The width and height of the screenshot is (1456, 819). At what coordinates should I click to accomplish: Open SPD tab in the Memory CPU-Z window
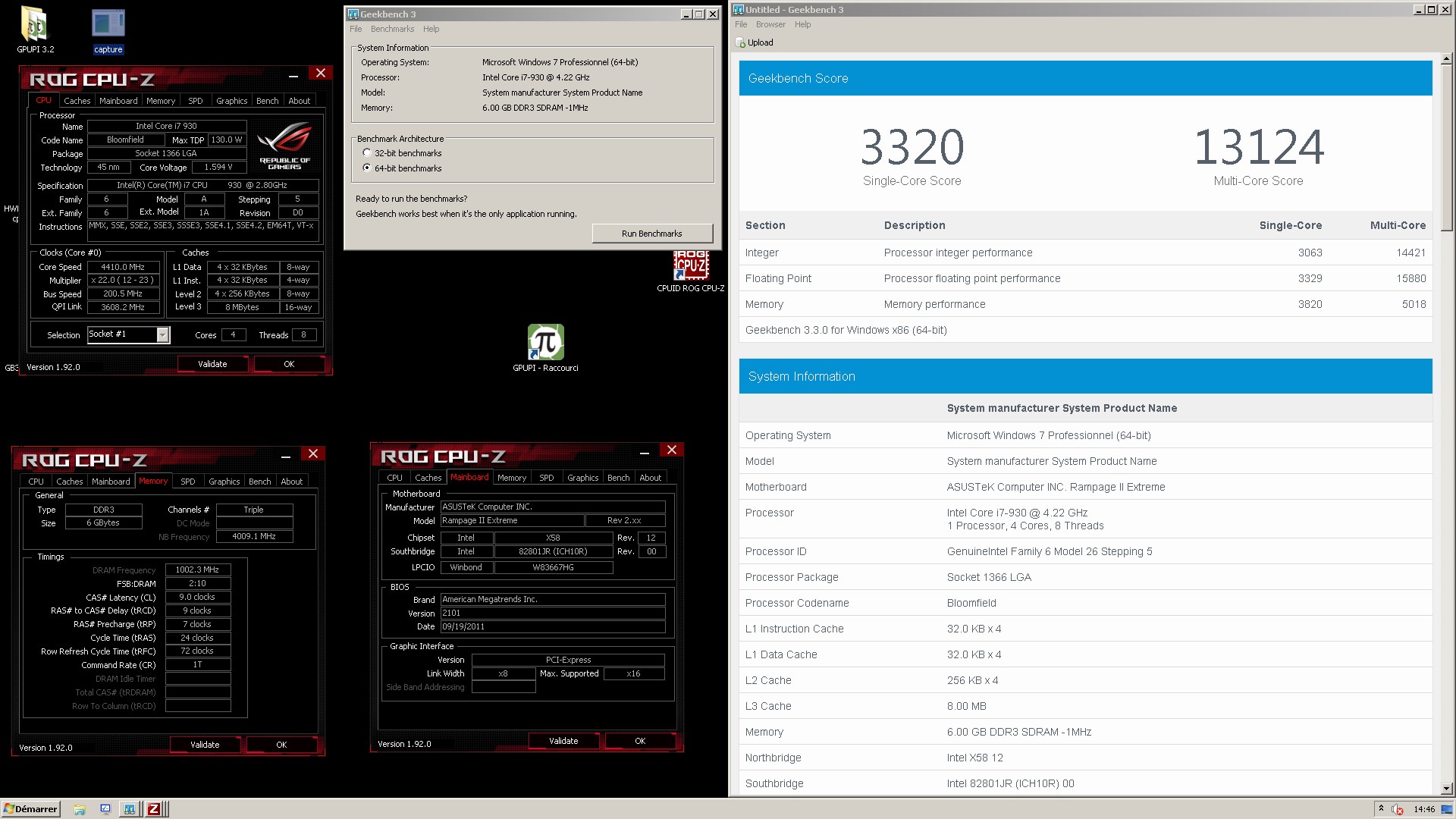[x=187, y=482]
